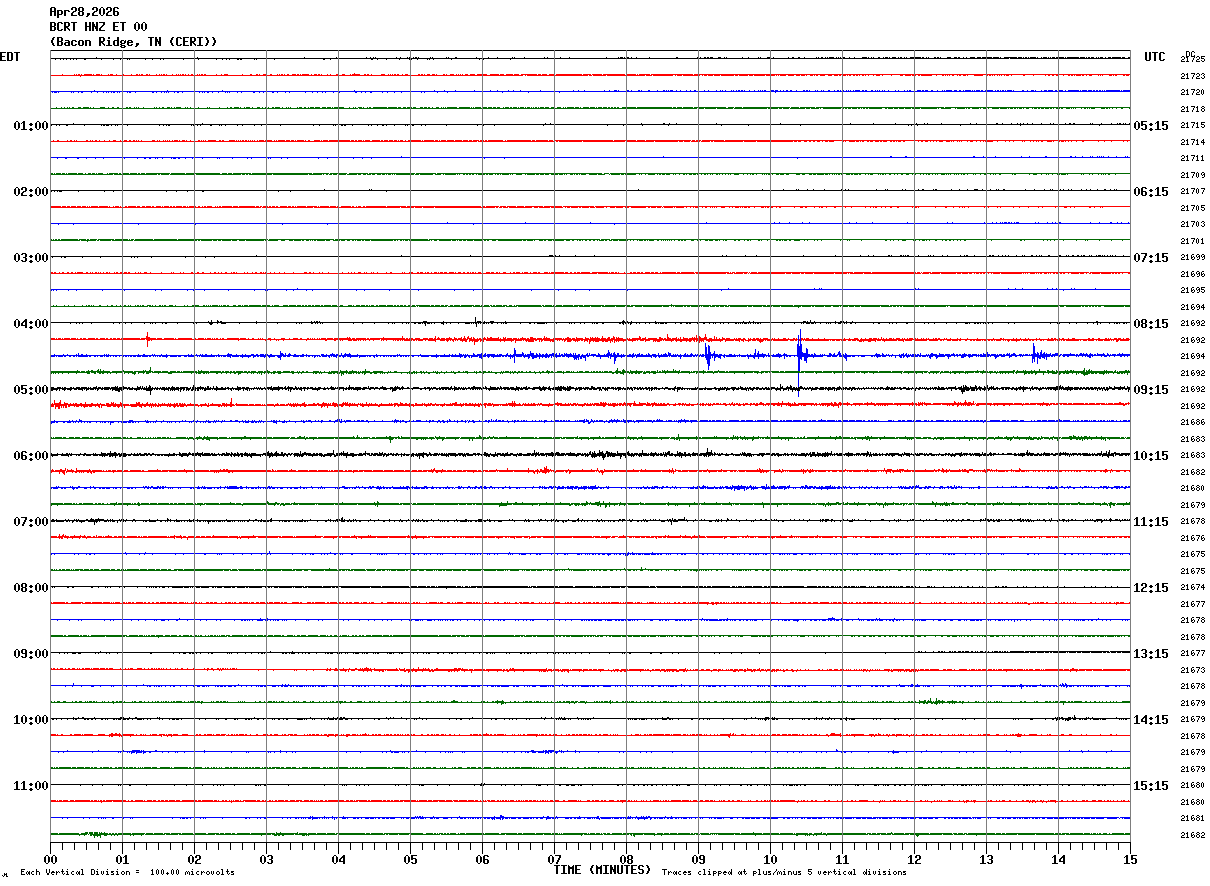1210x886 pixels.
Task: Click the 15:15 UTC row label
Action: (1150, 786)
